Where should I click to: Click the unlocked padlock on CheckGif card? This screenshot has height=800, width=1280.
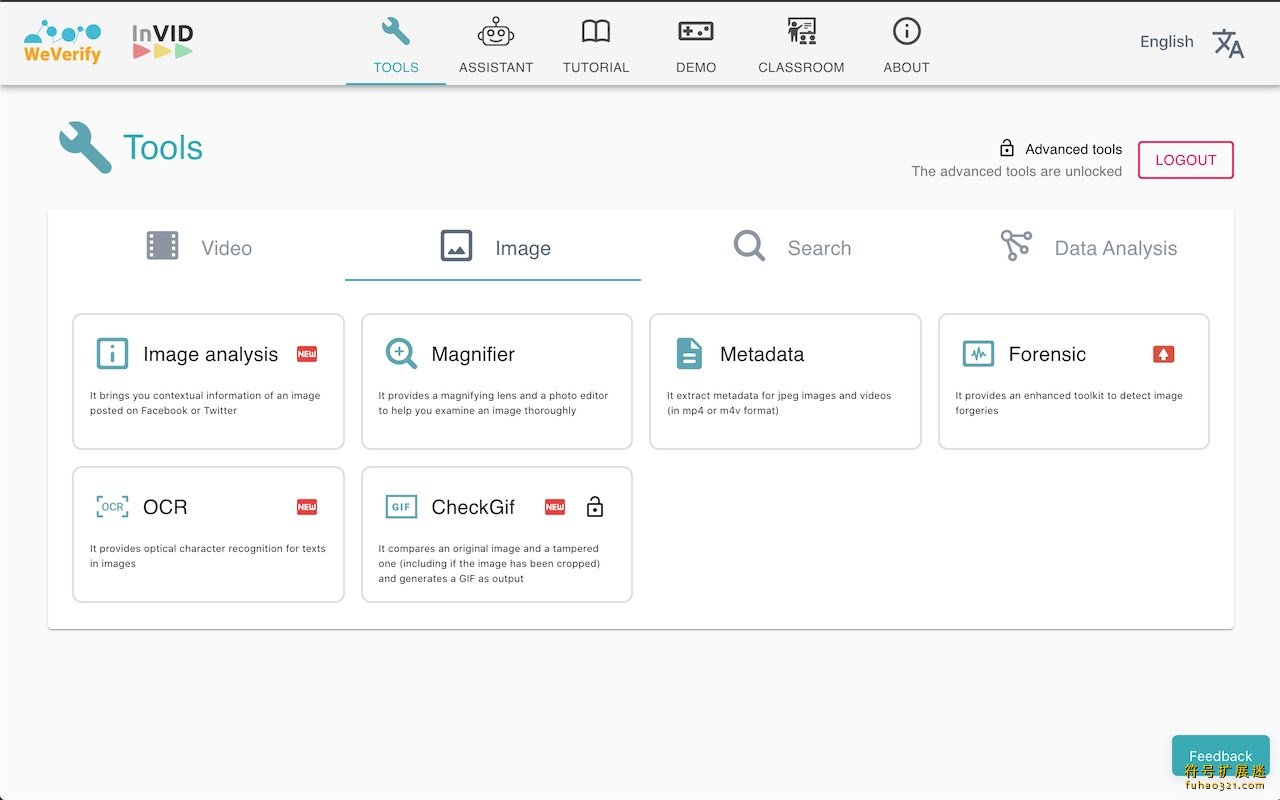[x=595, y=507]
